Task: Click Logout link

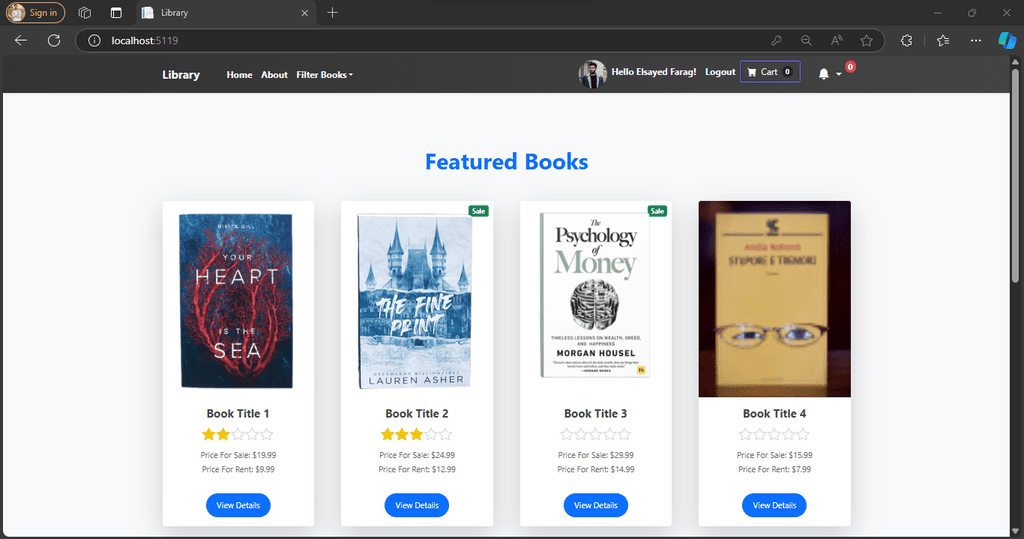Action: point(720,72)
